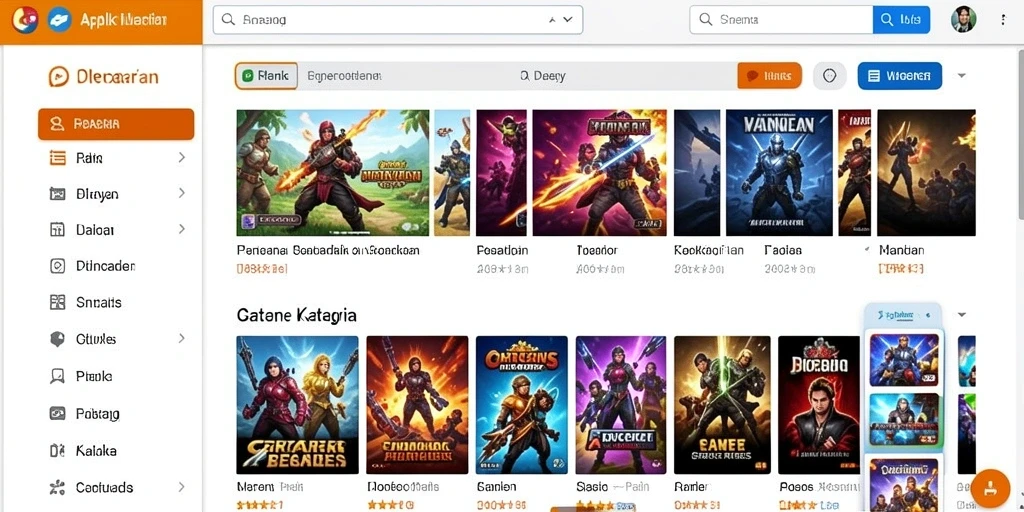Image resolution: width=1024 pixels, height=512 pixels.
Task: Open the Marem two-heroes game cover
Action: (x=297, y=405)
